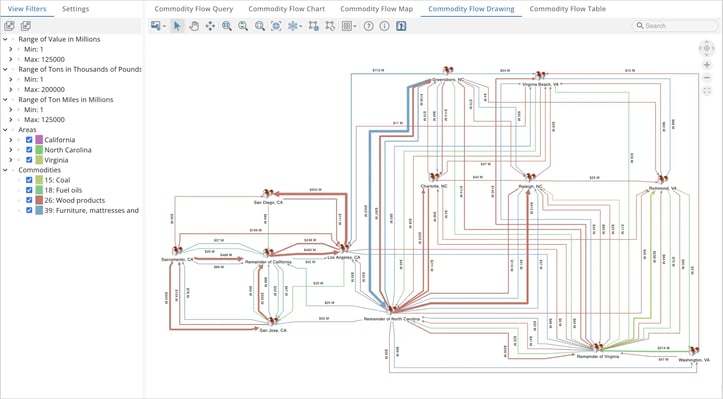Open the overview window dropdown arrow
723x399 pixels.
tap(355, 26)
